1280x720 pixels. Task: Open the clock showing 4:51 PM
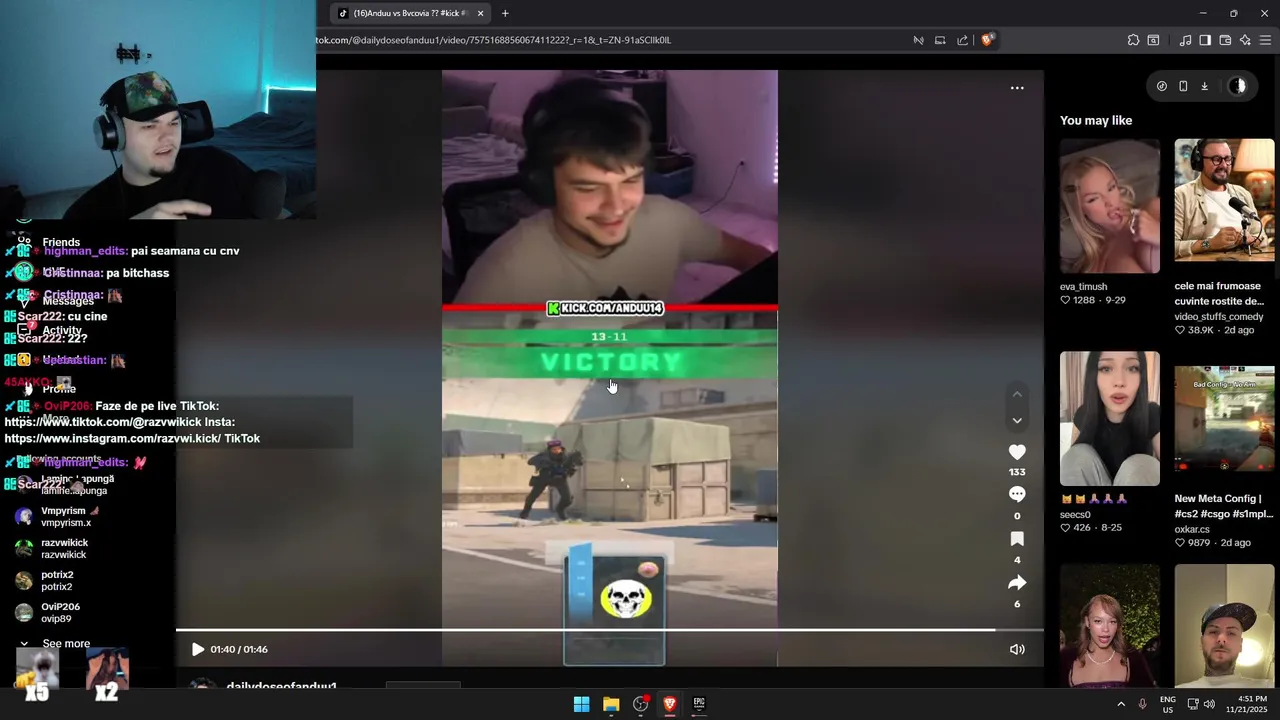[x=1252, y=704]
